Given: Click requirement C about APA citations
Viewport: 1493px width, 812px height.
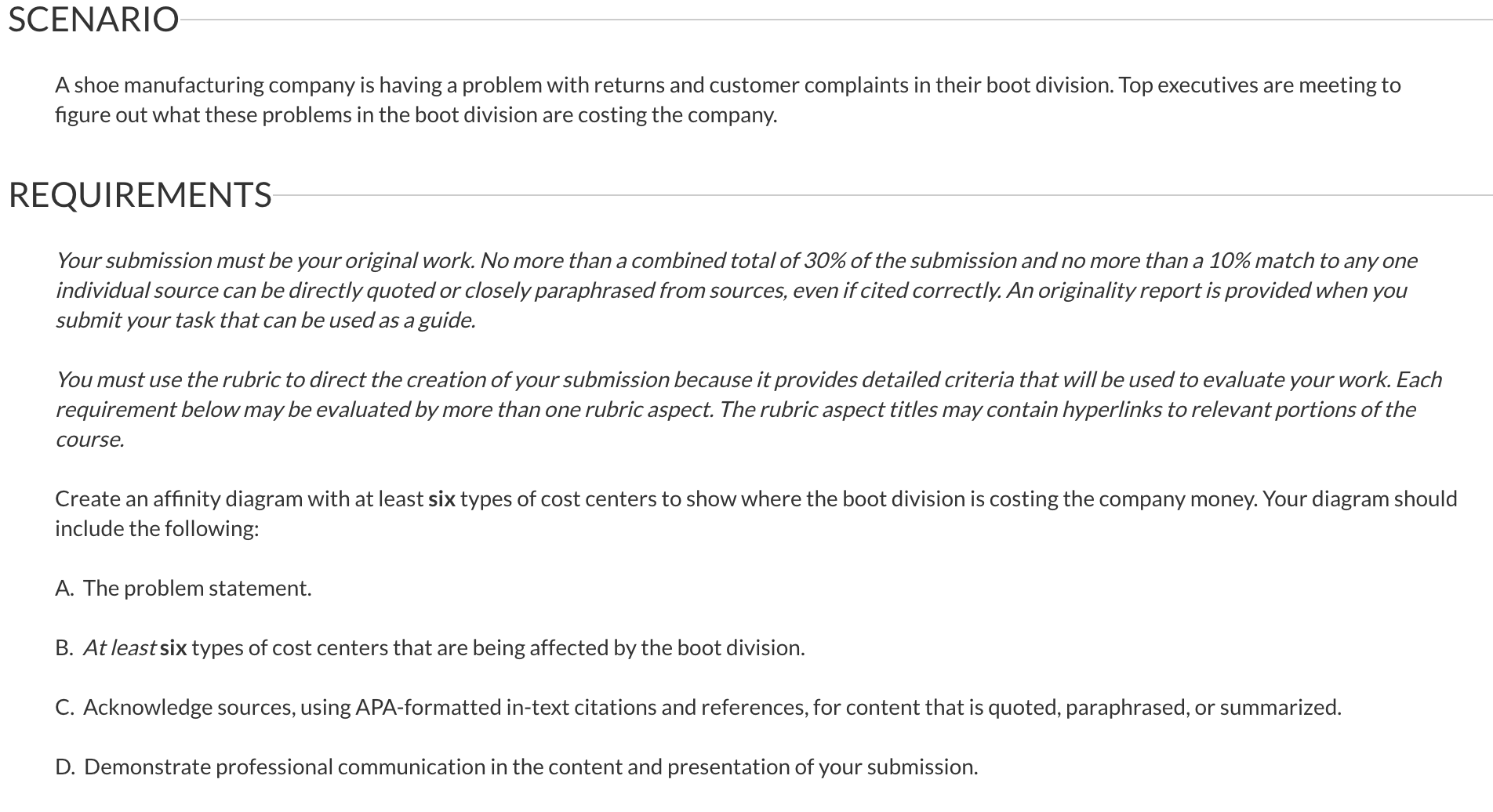Looking at the screenshot, I should point(698,707).
